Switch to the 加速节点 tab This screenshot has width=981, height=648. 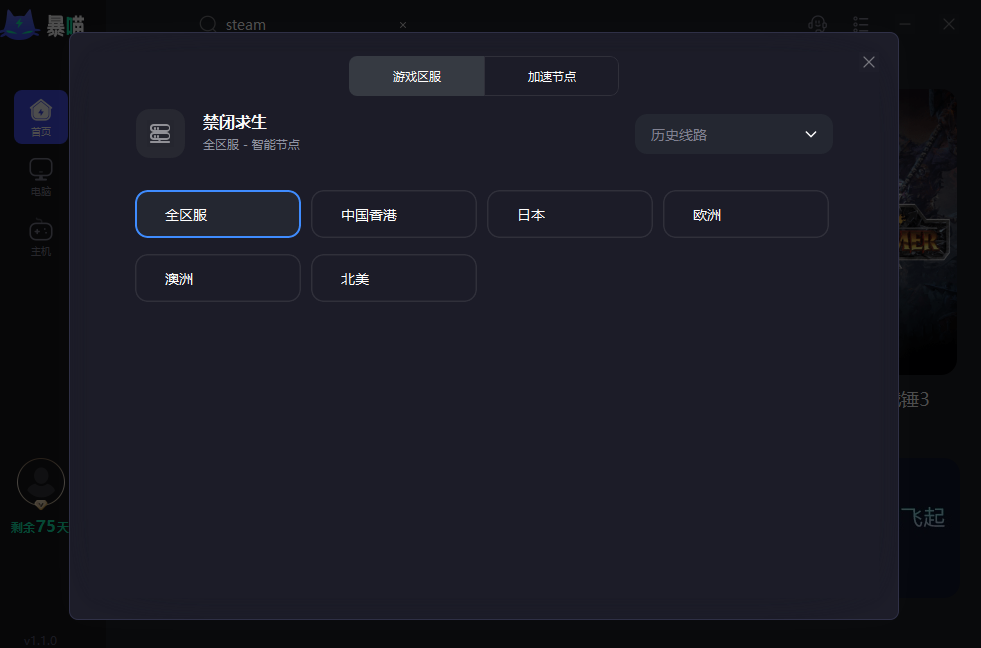552,76
